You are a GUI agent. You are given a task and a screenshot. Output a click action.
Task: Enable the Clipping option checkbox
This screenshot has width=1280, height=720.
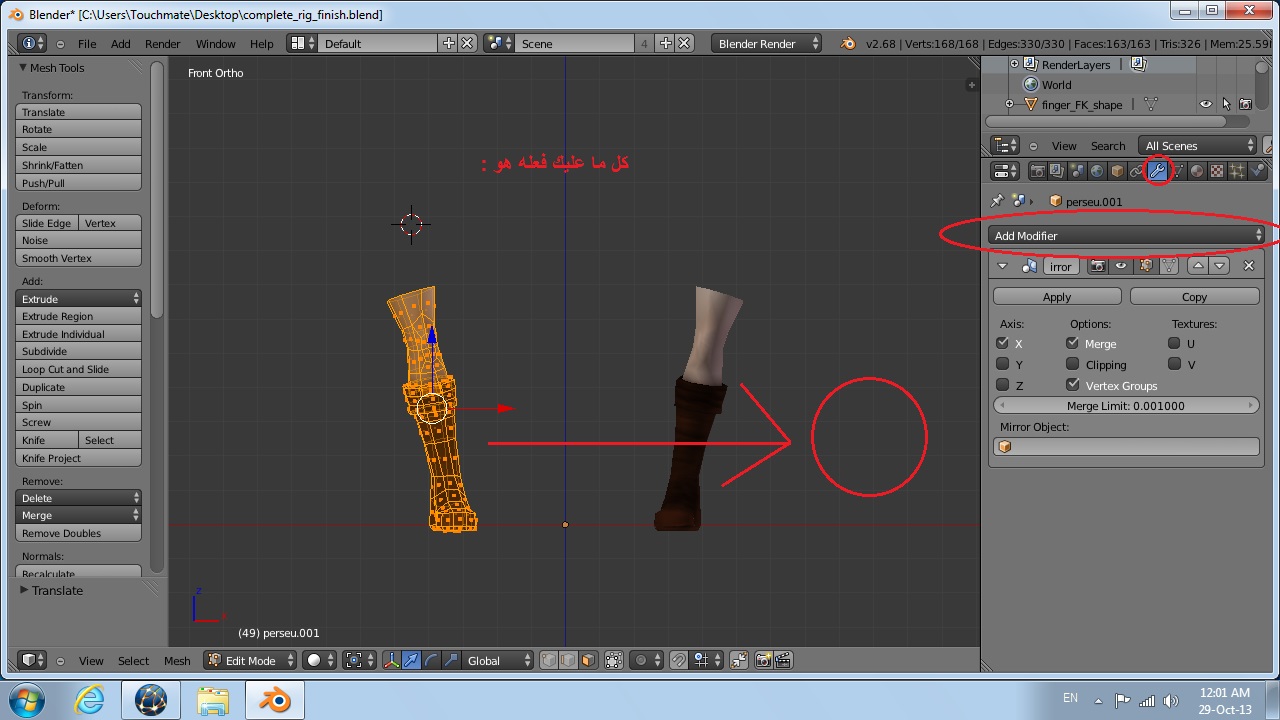[x=1073, y=365]
